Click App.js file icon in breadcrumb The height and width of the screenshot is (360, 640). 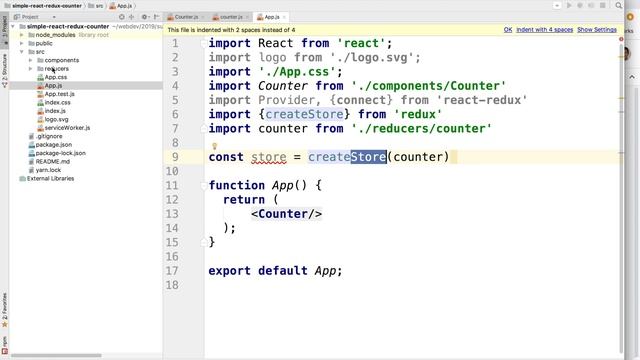(x=112, y=6)
